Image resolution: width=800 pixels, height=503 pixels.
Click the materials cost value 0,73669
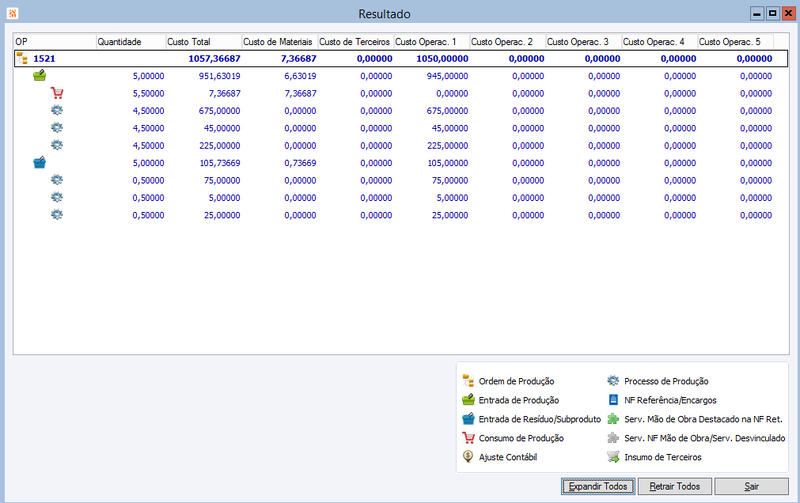coord(301,163)
